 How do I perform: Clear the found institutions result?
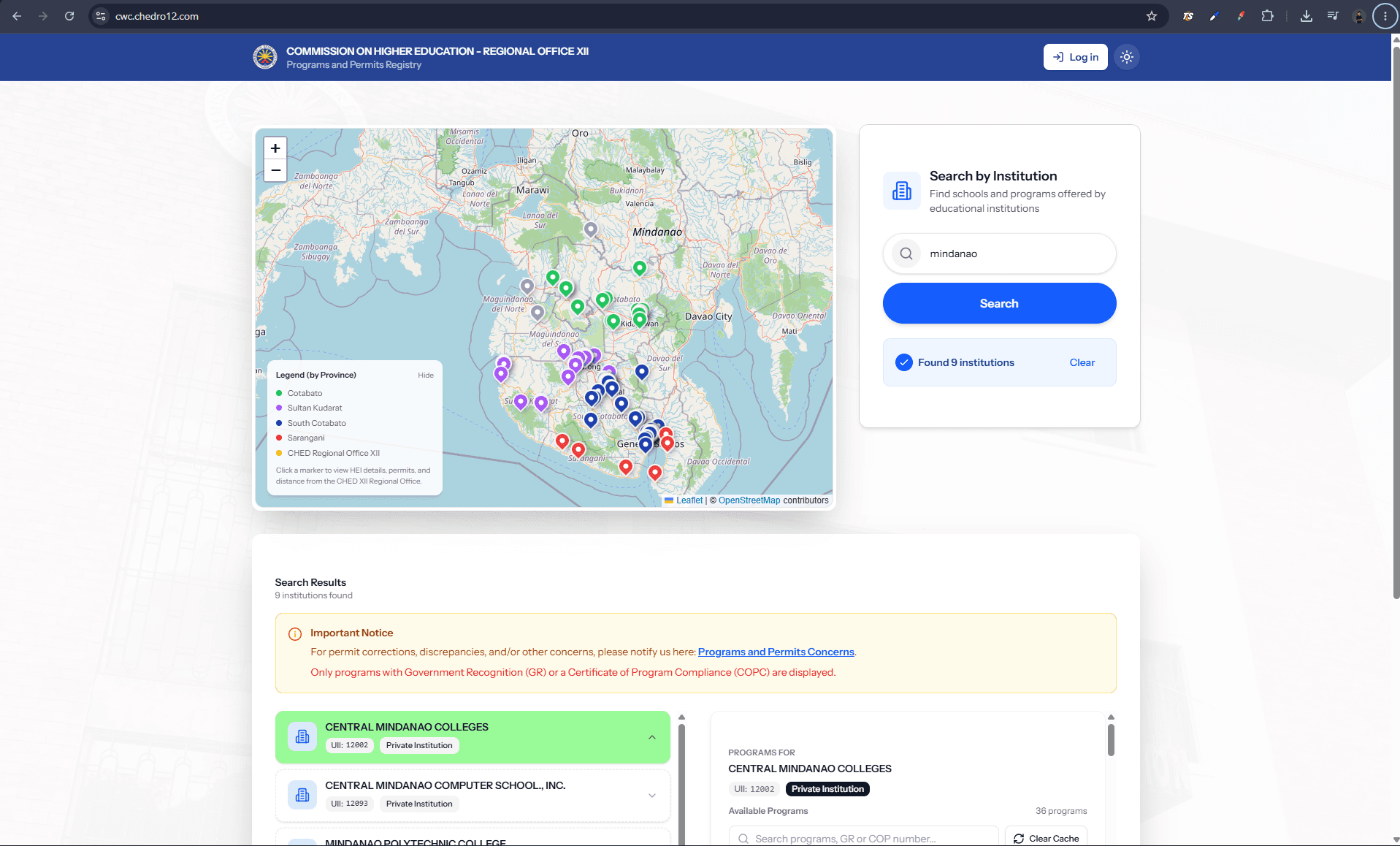[x=1082, y=362]
